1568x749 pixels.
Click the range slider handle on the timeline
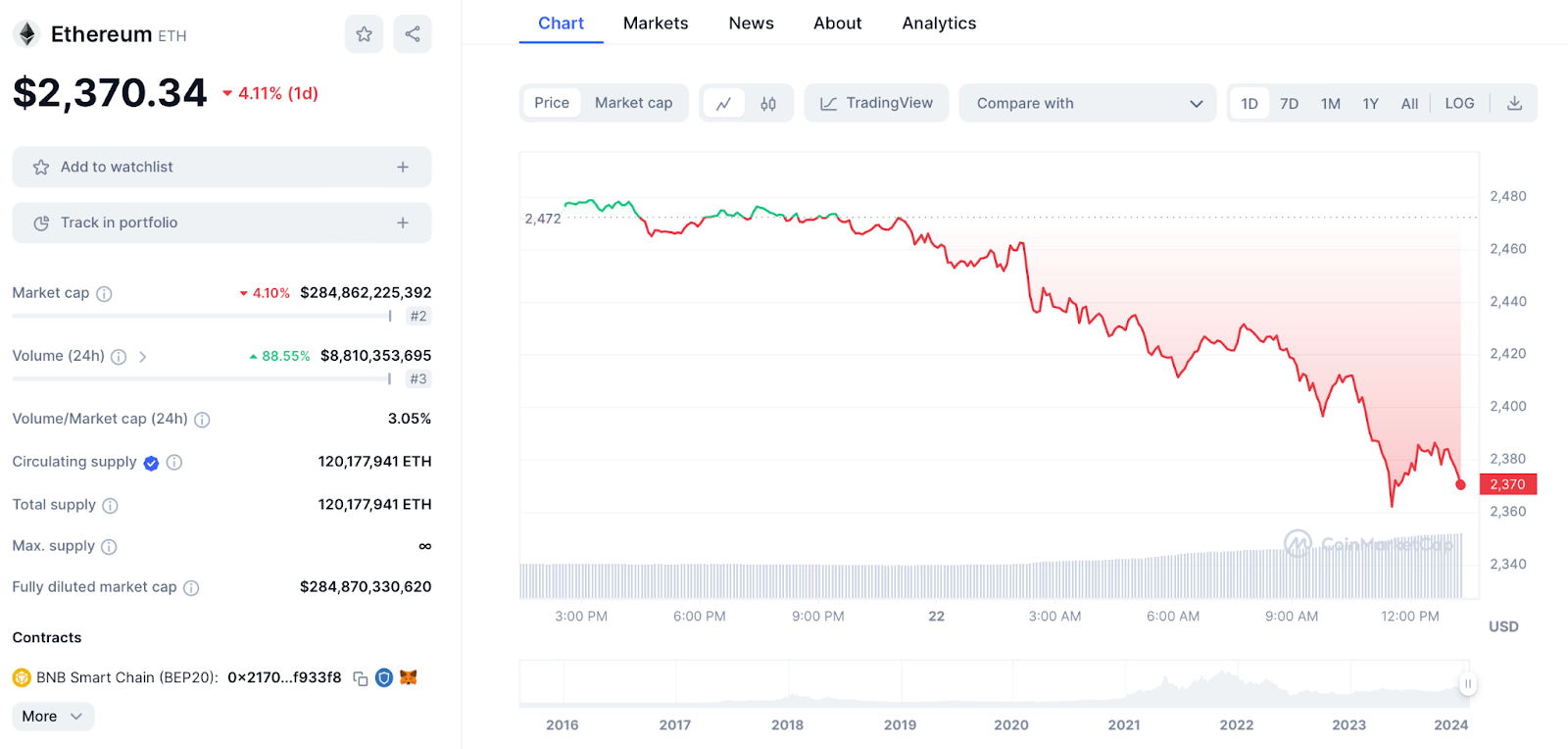tap(1467, 684)
